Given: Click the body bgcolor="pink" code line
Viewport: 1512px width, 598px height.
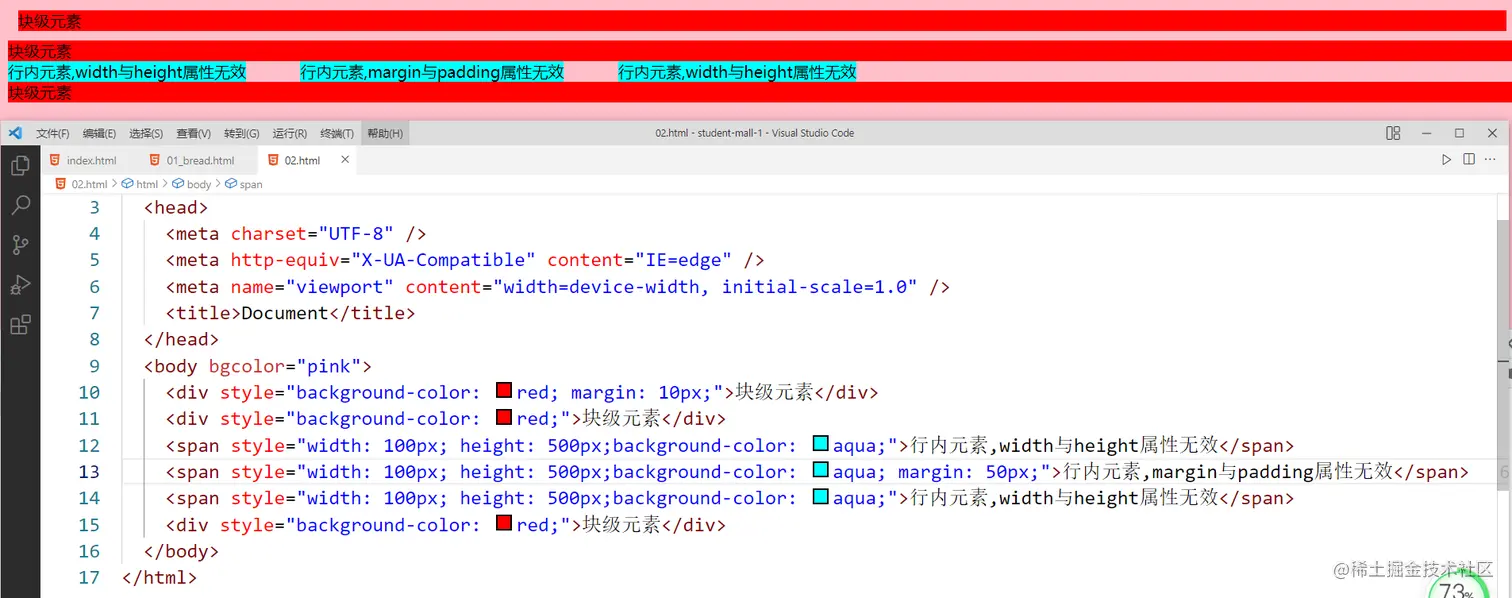Looking at the screenshot, I should coord(258,366).
